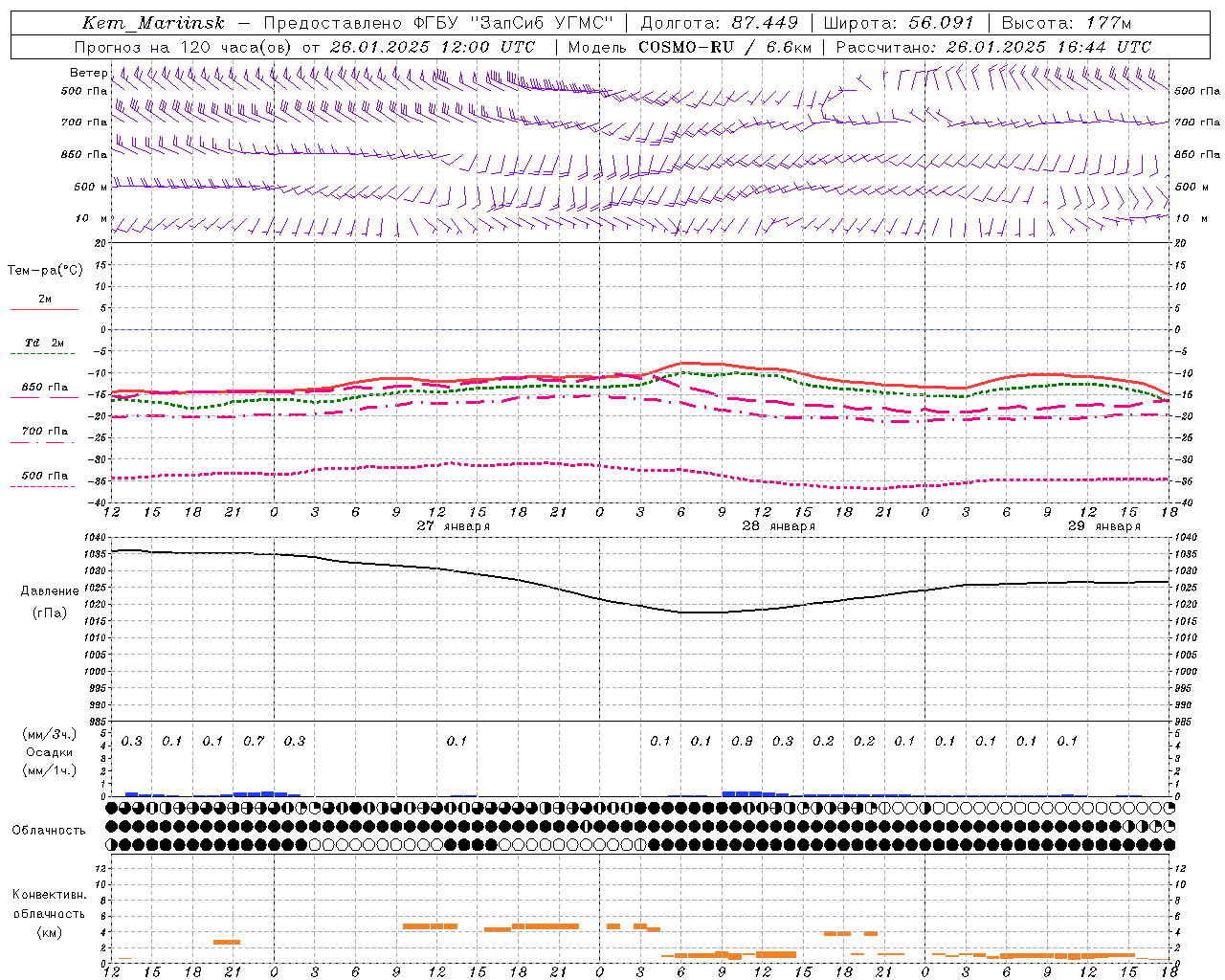Click the 'Давление' pressure panel label
This screenshot has height=980, width=1225.
pos(50,591)
